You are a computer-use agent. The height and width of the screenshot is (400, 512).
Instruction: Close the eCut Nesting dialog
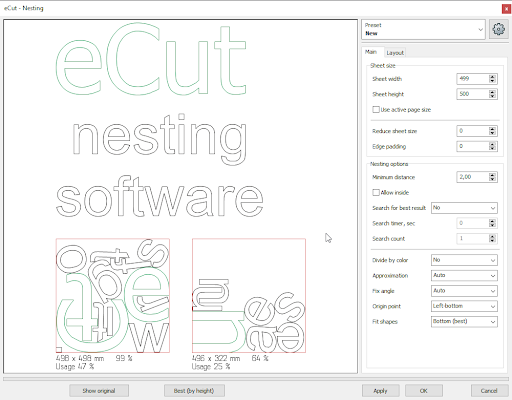pyautogui.click(x=506, y=9)
